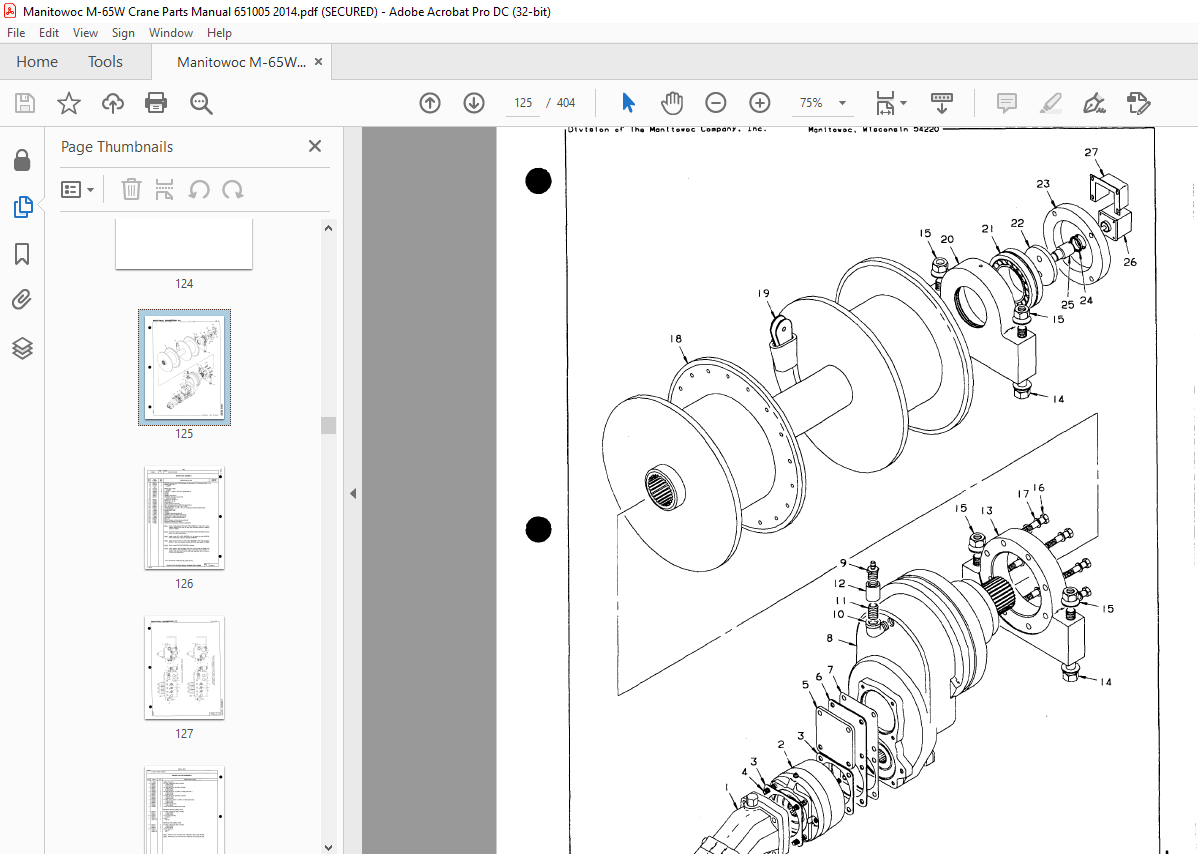Viewport: 1198px width, 854px height.
Task: Click the fit page width icon
Action: tap(885, 102)
